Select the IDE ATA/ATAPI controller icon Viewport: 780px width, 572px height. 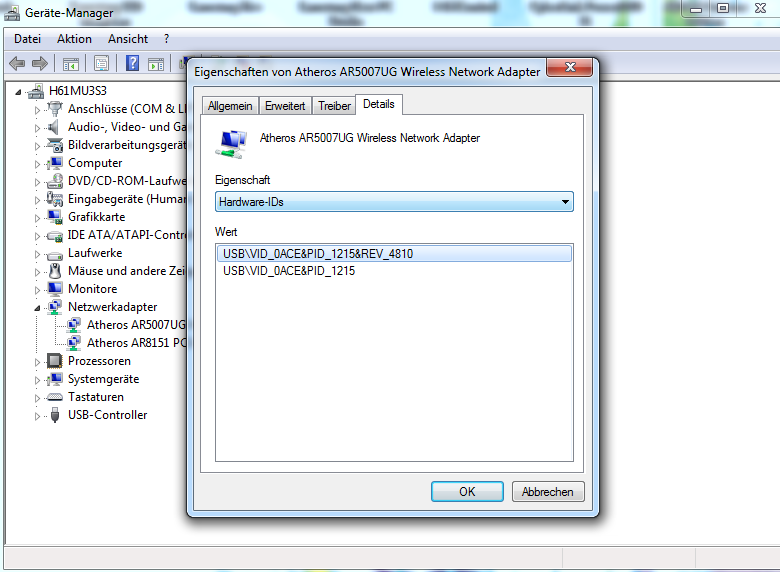pos(54,235)
